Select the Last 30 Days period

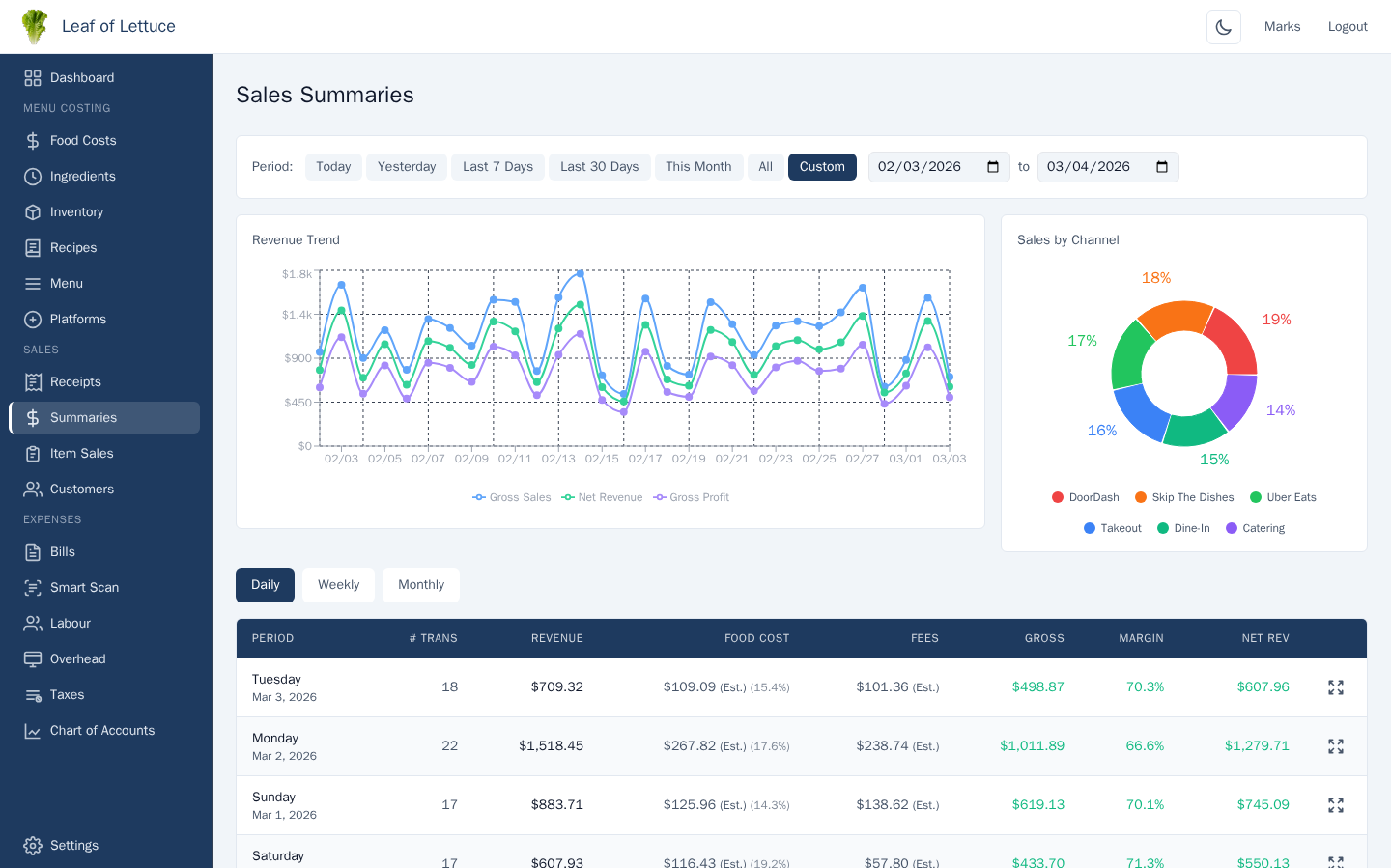[599, 167]
